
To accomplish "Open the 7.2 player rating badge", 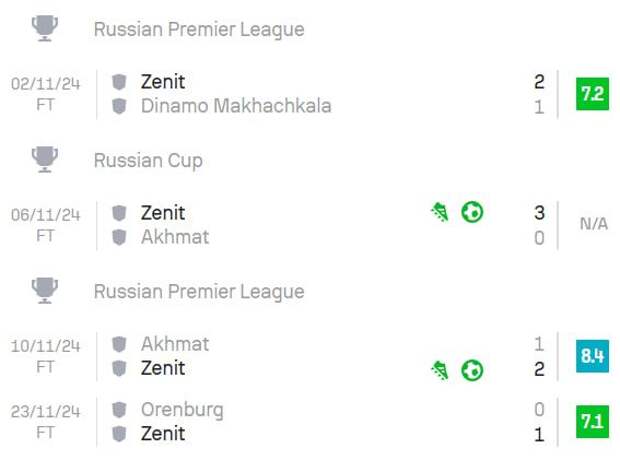I will [x=592, y=94].
